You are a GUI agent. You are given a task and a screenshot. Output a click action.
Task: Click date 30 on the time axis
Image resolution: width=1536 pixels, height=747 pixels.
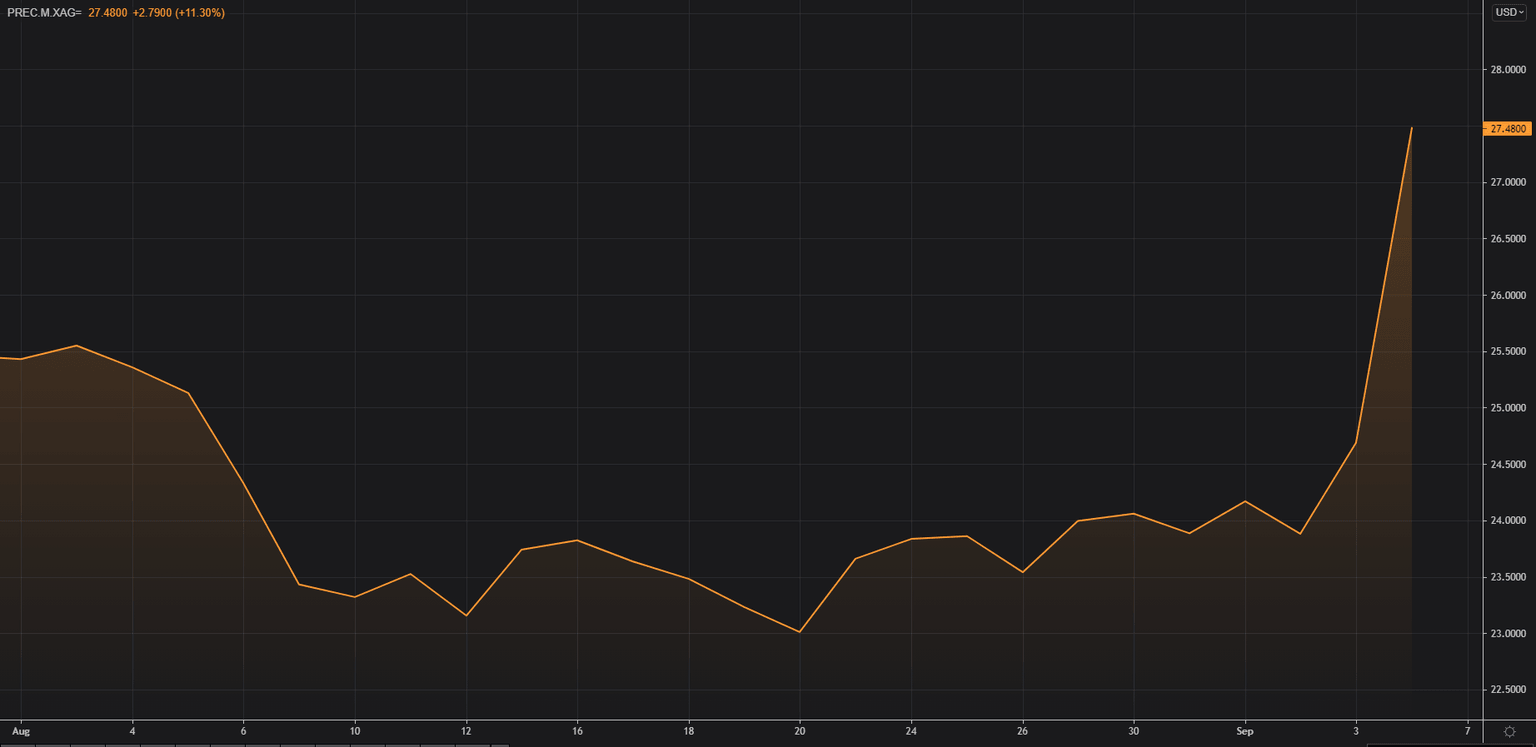[x=1134, y=731]
